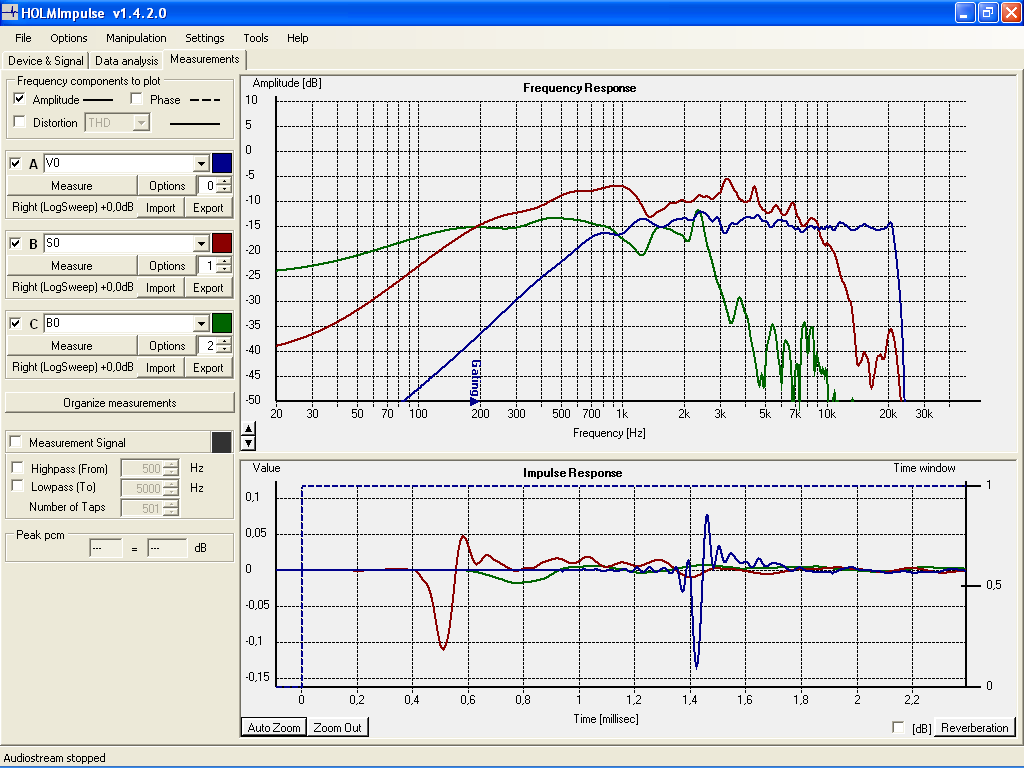Click the down arrow below the frequency graph
This screenshot has width=1024, height=768.
click(248, 443)
